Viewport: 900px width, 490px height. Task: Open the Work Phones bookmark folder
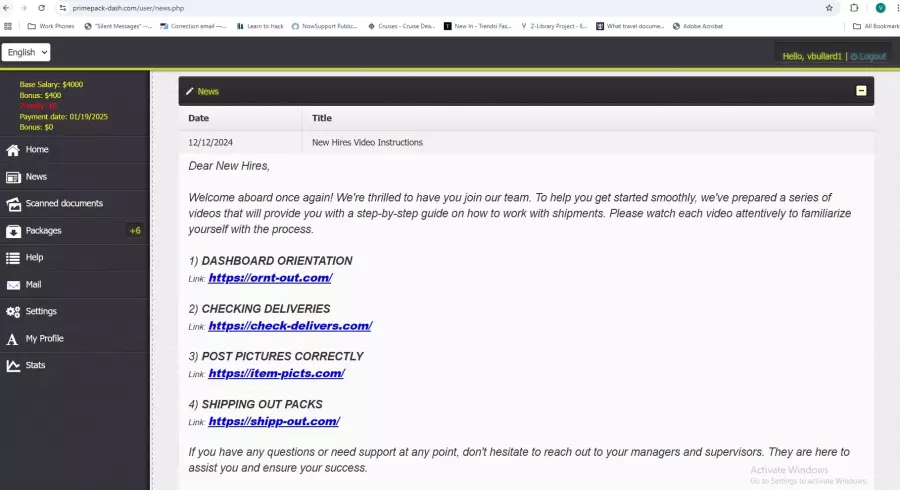click(51, 26)
